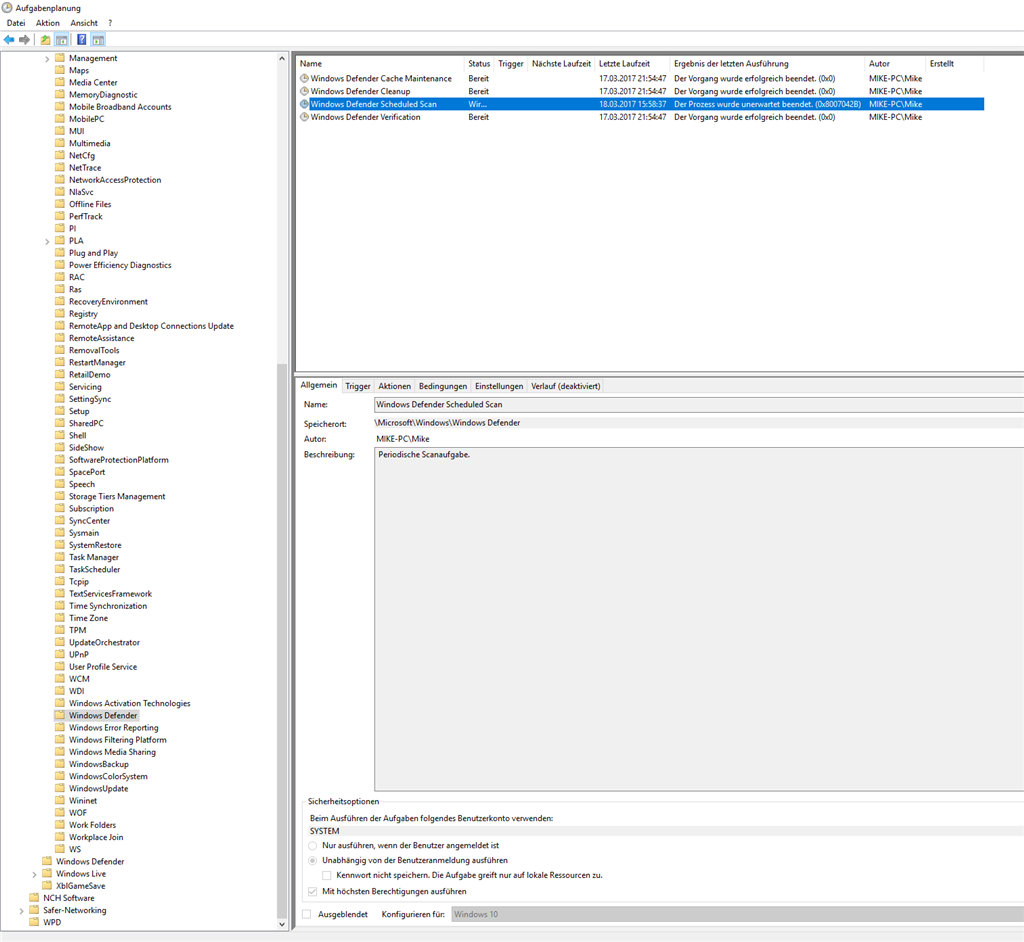Switch to the Aktionen tab
The height and width of the screenshot is (942, 1024).
coord(394,386)
